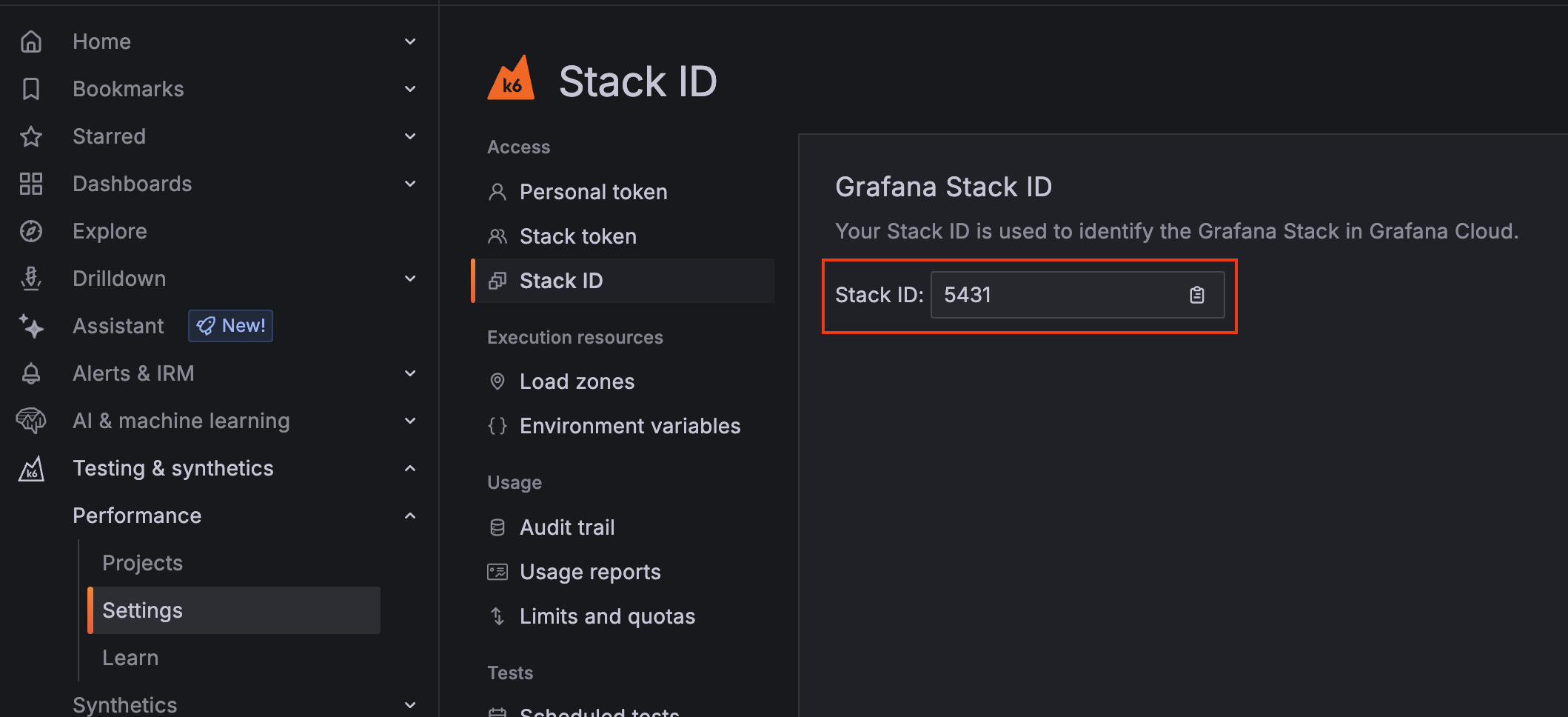Click the Stack token icon

pos(497,236)
